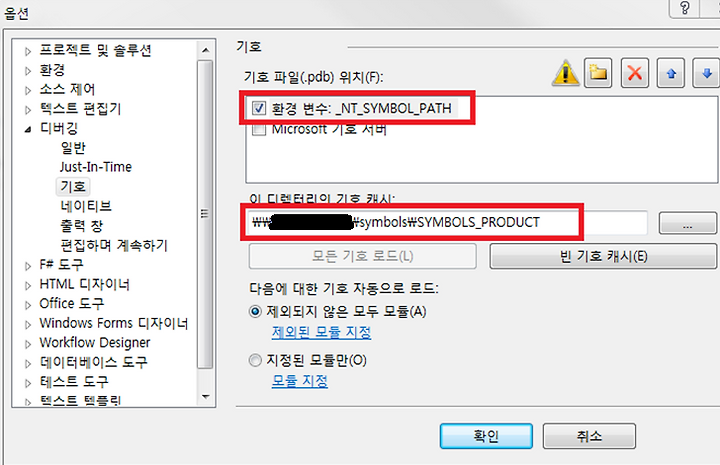Click the tree scrollbar down arrow
720x465 pixels.
pyautogui.click(x=205, y=397)
